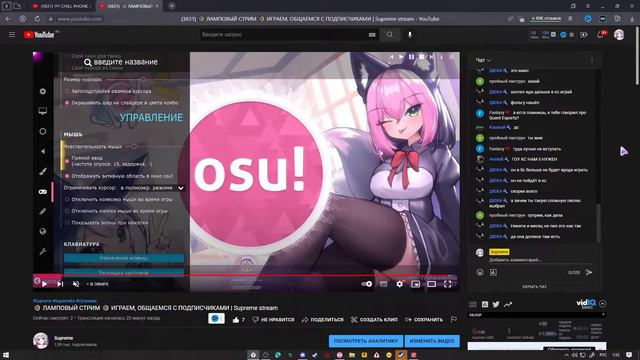Viewport: 640px width, 360px height.
Task: Open the create video camera icon
Action: tap(584, 35)
